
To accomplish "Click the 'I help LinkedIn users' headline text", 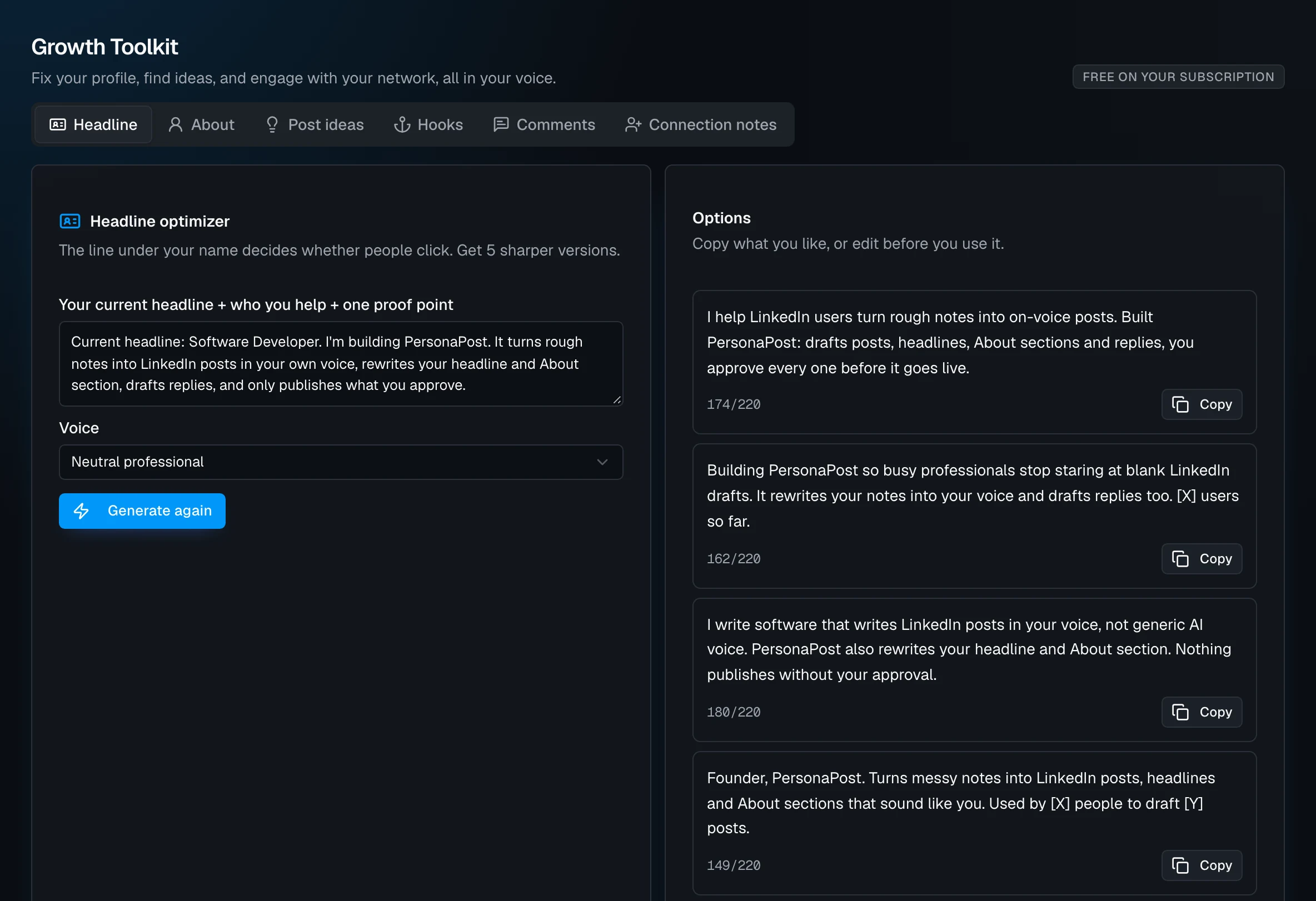I will (x=951, y=342).
